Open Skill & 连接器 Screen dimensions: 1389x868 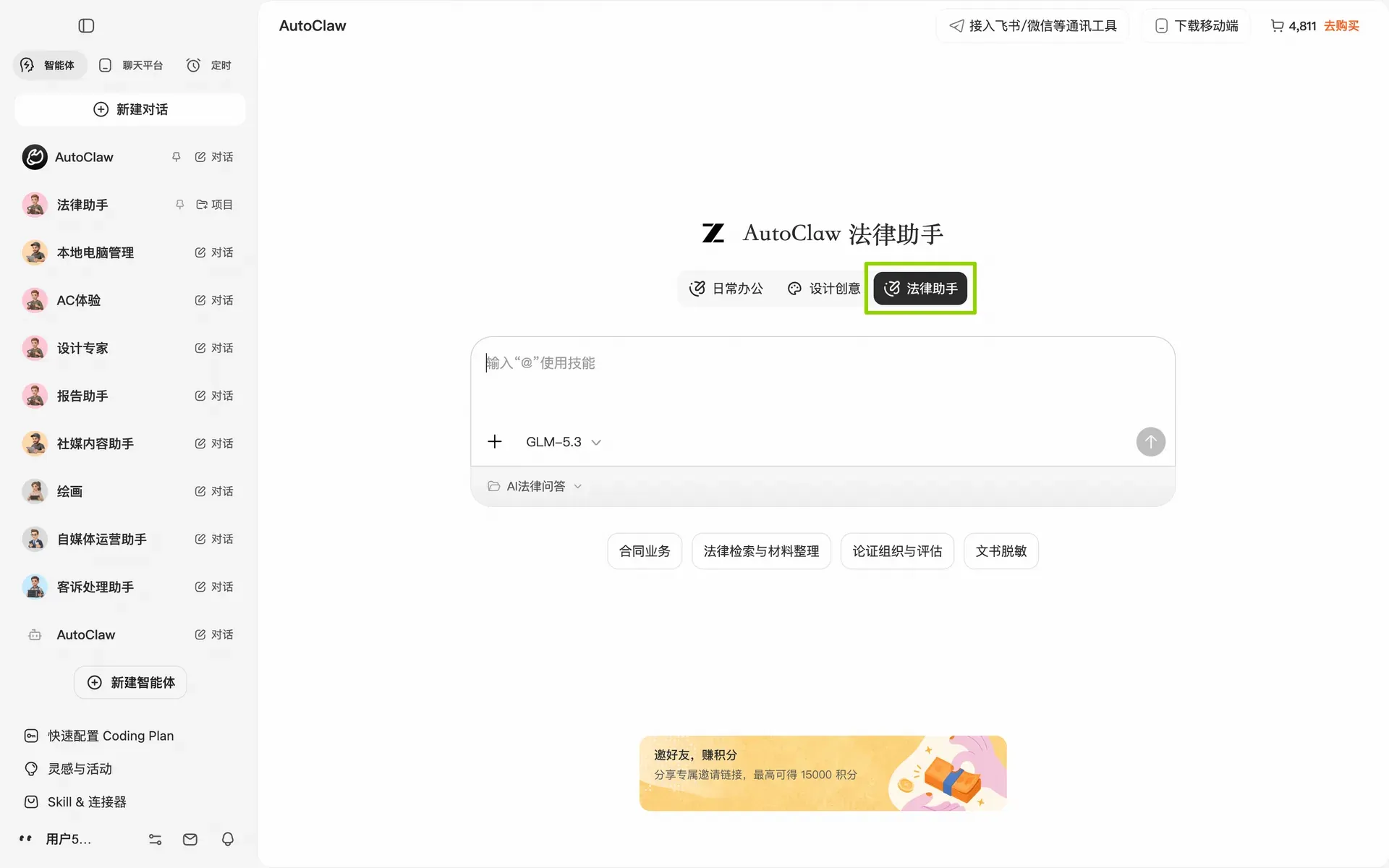click(75, 802)
